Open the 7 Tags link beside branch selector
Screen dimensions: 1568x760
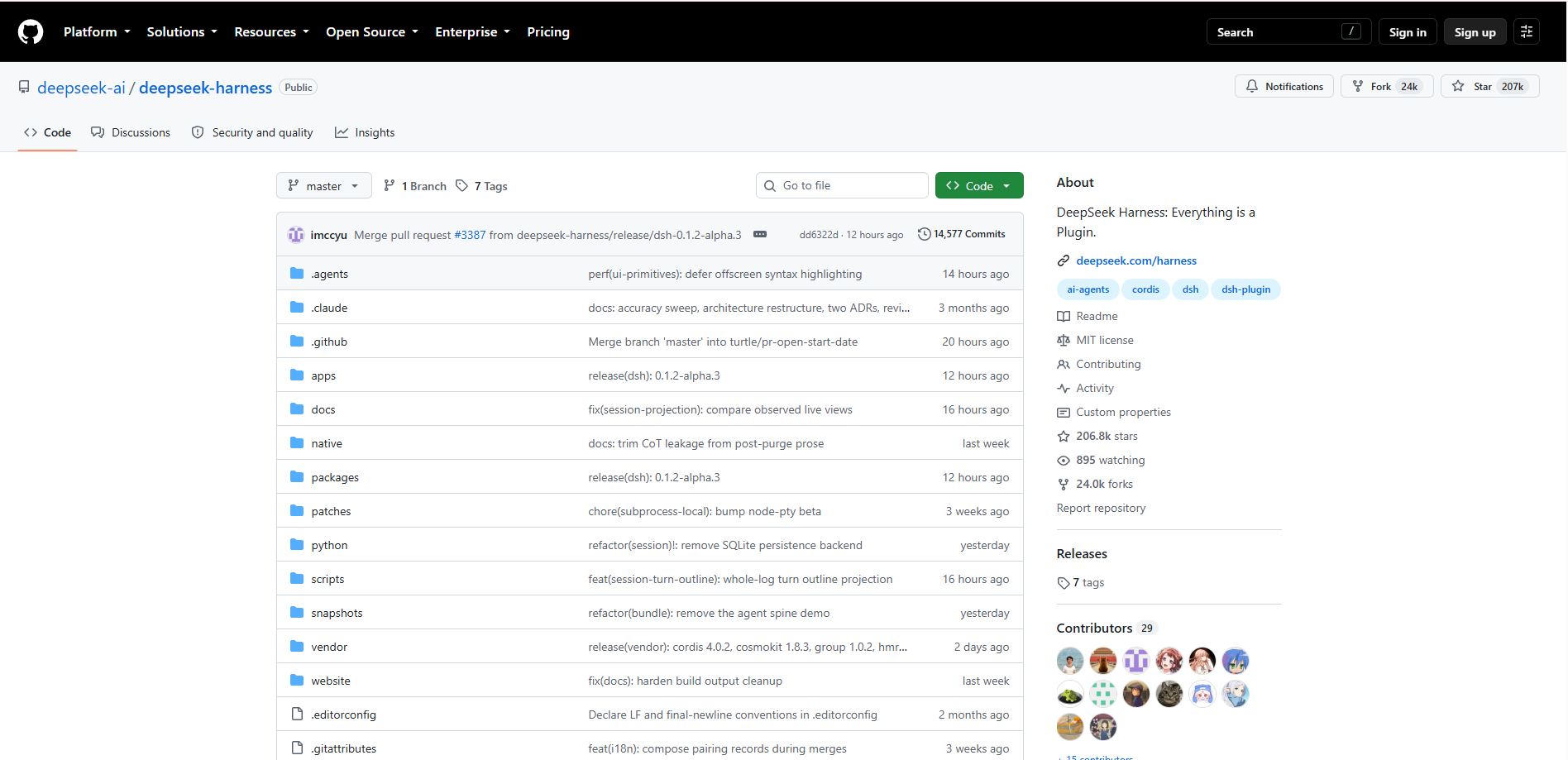point(482,186)
